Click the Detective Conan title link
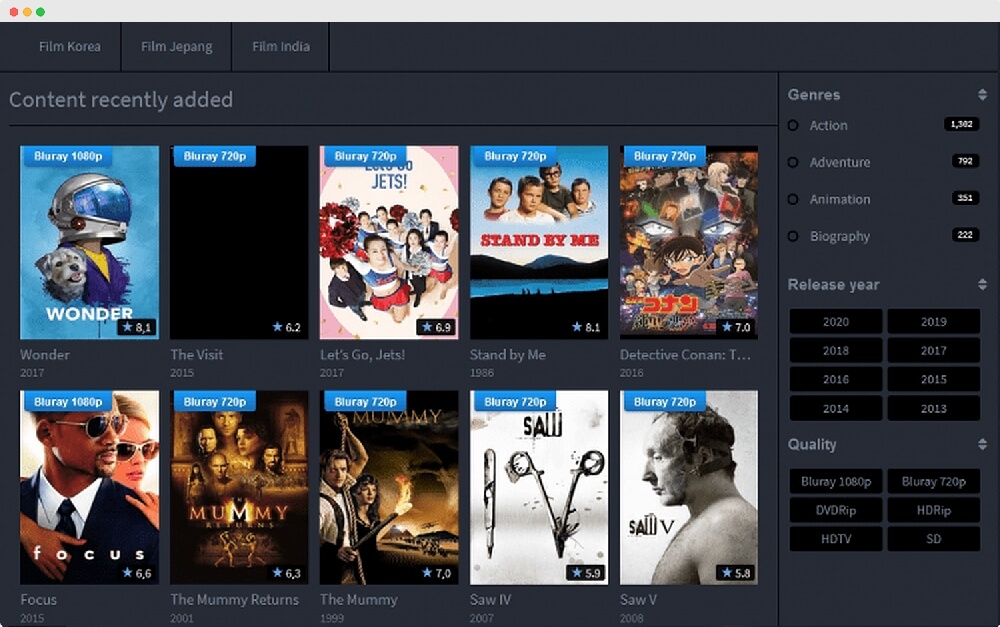The width and height of the screenshot is (1000, 627). pyautogui.click(x=685, y=355)
